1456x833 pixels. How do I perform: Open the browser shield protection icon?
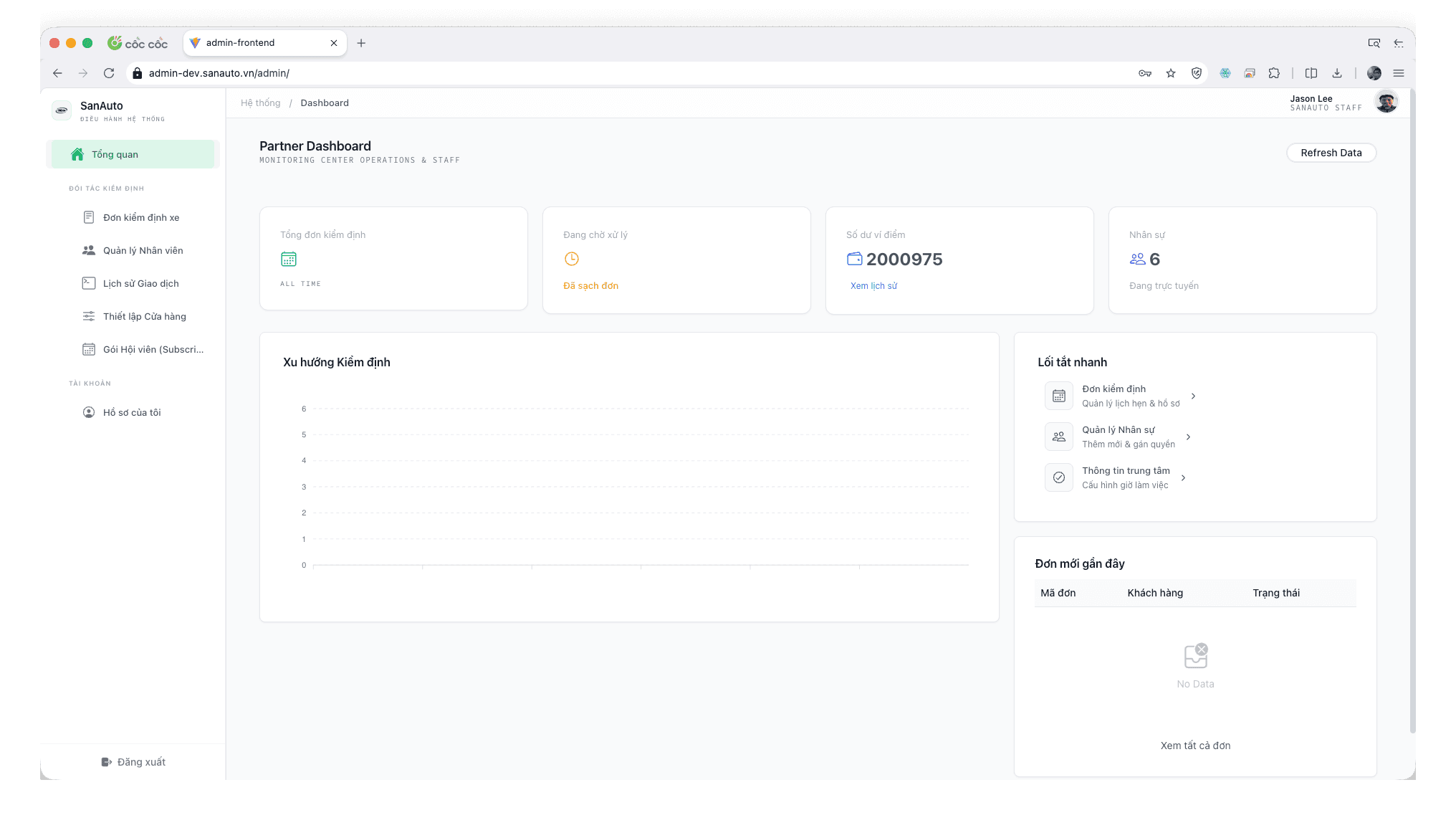pyautogui.click(x=1197, y=73)
